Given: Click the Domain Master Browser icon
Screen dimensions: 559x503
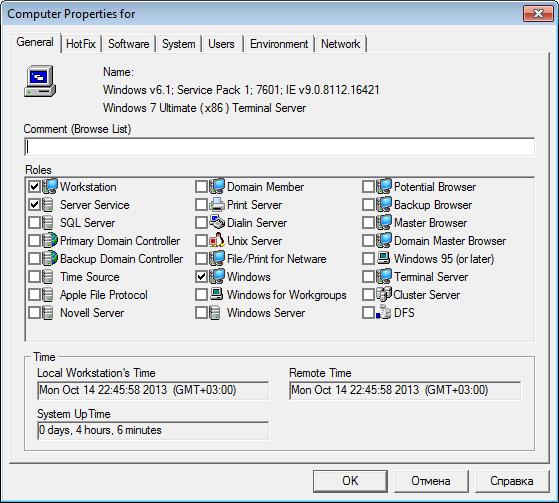Looking at the screenshot, I should click(x=384, y=241).
